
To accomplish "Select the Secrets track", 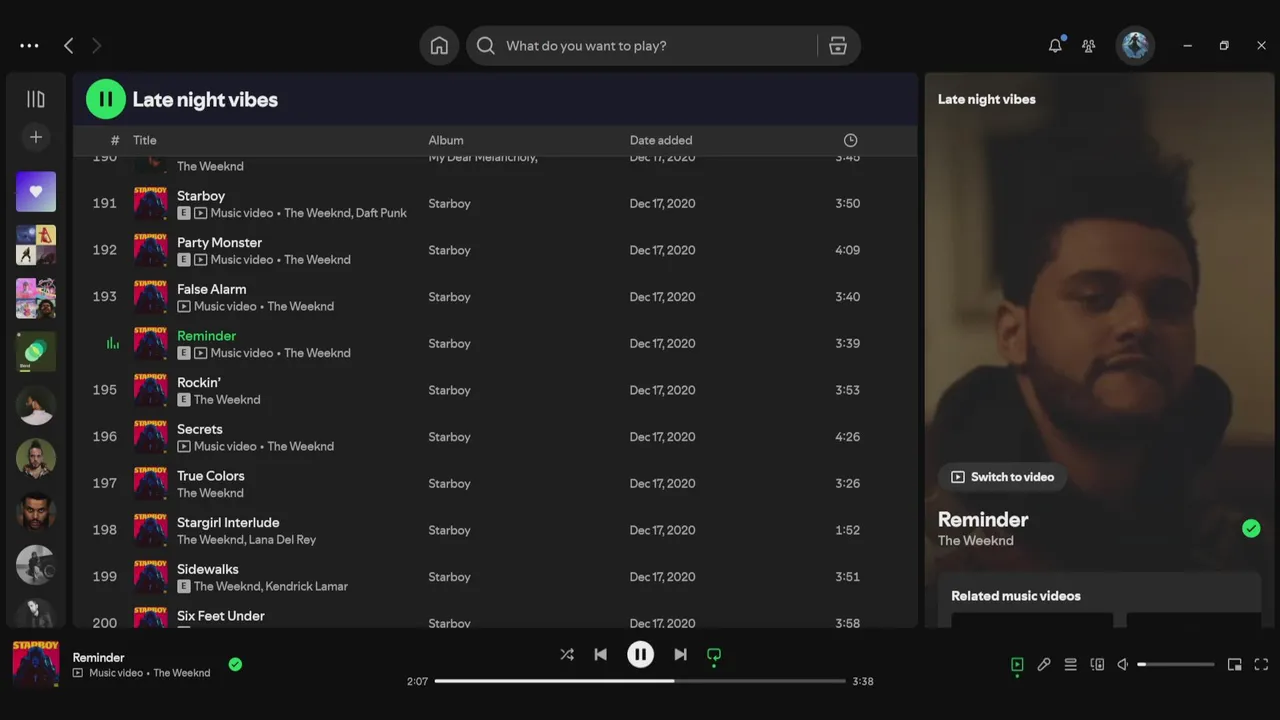I will coord(200,429).
